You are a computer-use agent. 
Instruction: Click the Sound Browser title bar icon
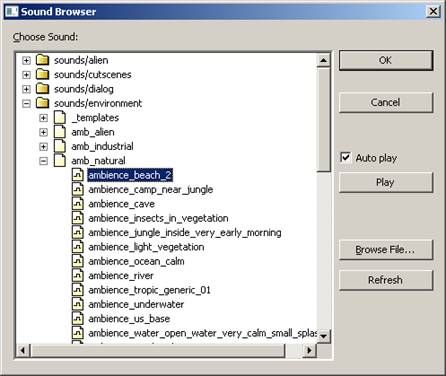click(x=12, y=11)
